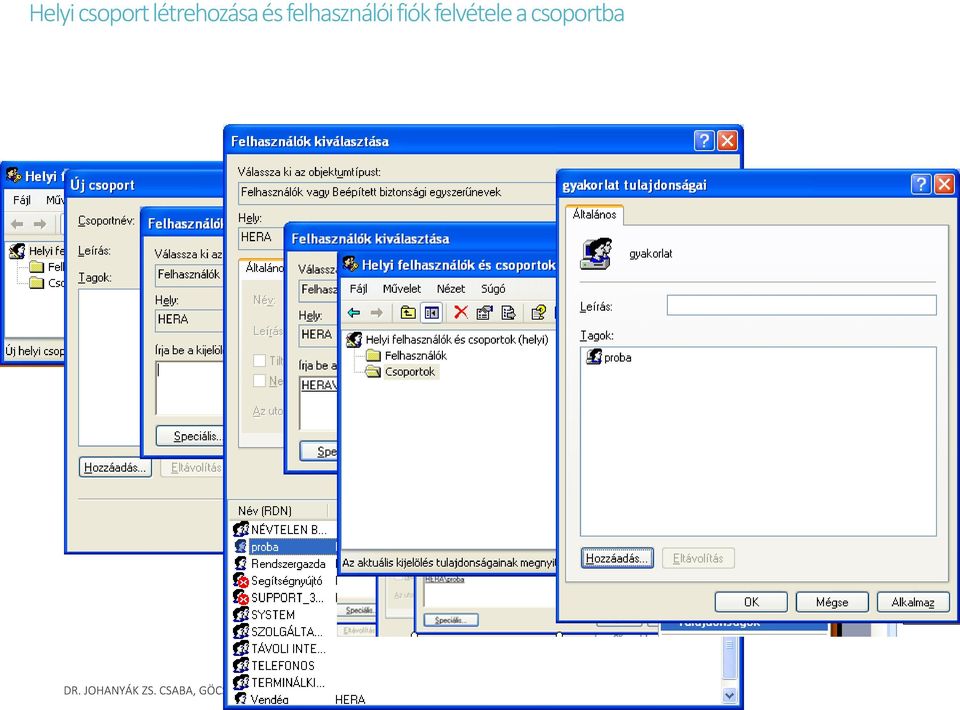This screenshot has width=960, height=710.
Task: Click the greyed Forward arrow beside Back arrow
Action: click(377, 313)
